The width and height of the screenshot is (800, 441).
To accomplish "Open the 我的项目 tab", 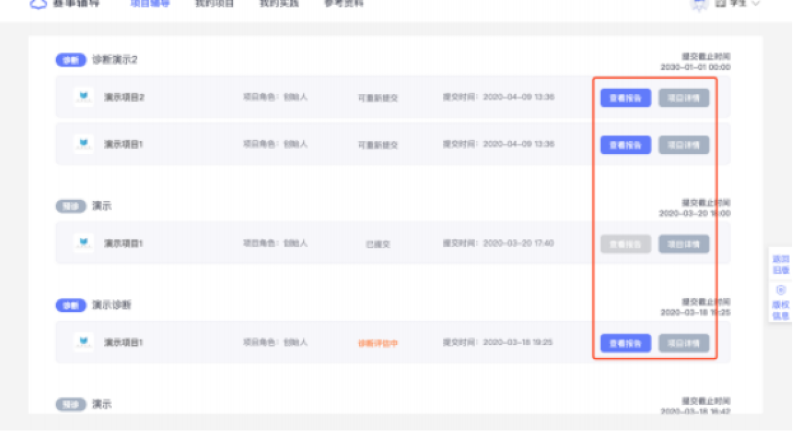I will tap(214, 4).
